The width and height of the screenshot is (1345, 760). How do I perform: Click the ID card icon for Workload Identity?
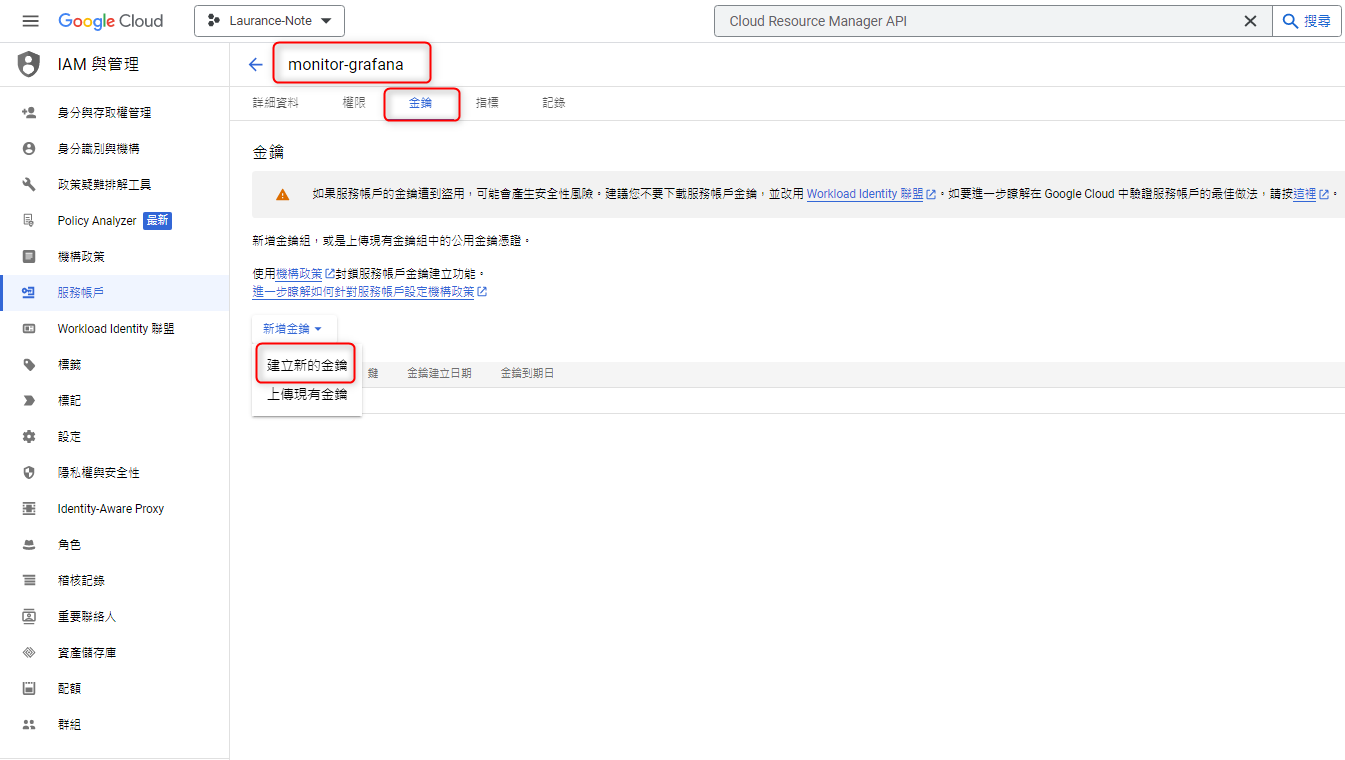pyautogui.click(x=29, y=329)
